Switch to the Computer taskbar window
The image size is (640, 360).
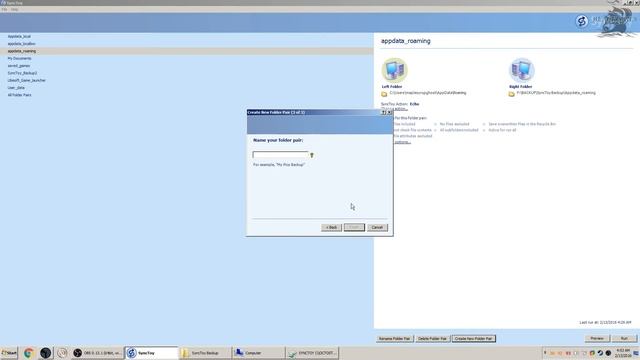258,353
